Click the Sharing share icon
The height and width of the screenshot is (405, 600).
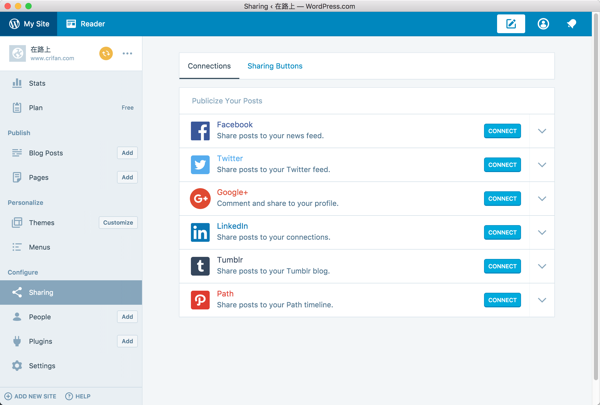pyautogui.click(x=17, y=292)
